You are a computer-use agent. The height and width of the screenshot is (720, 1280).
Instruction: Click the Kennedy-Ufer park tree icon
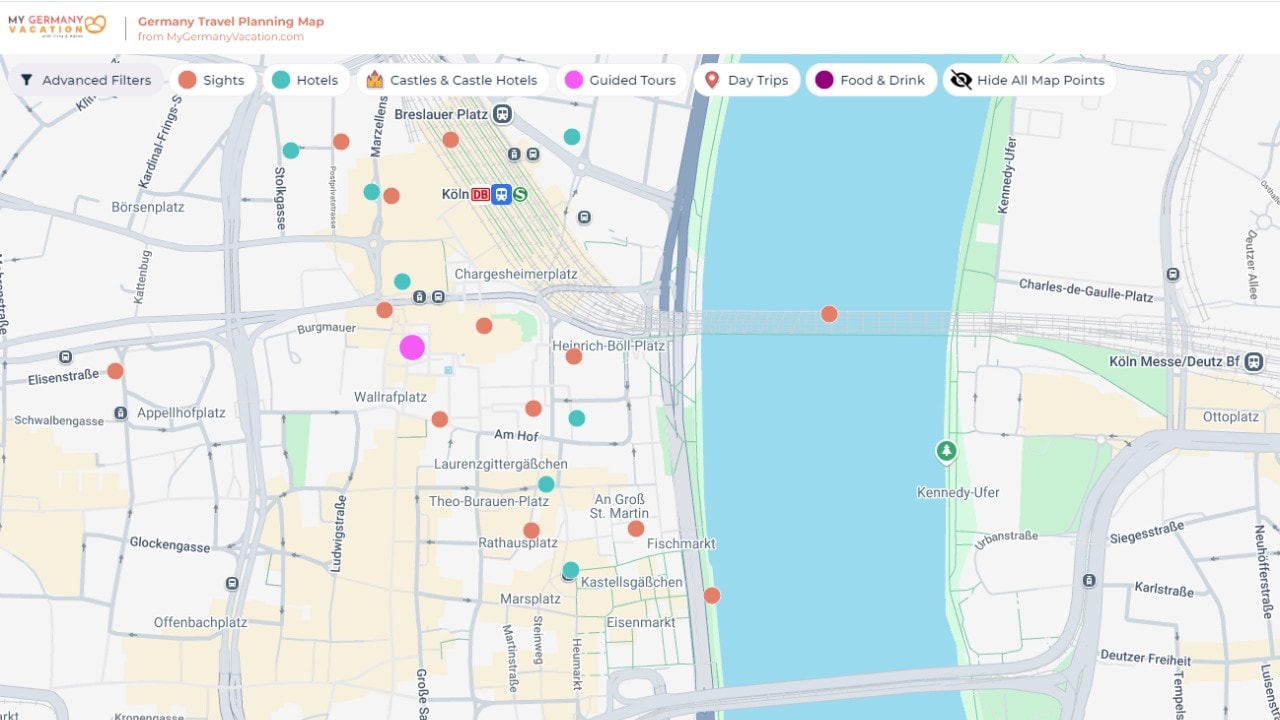point(946,451)
